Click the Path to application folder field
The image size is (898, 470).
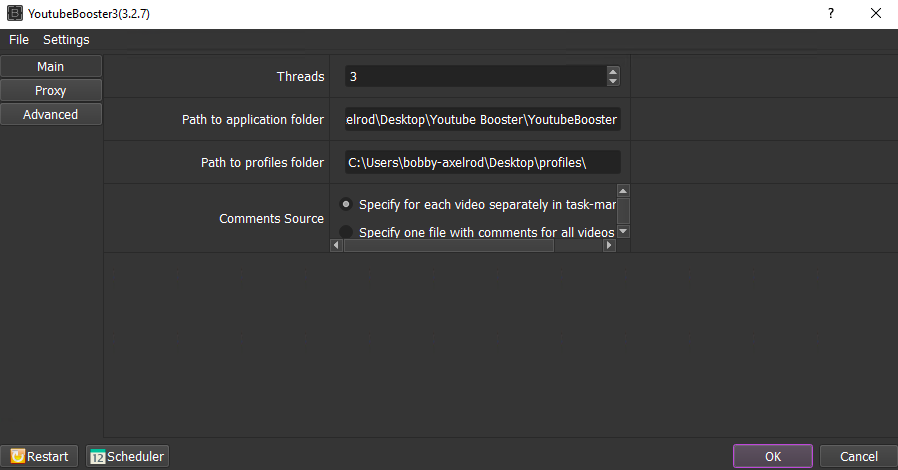(482, 119)
